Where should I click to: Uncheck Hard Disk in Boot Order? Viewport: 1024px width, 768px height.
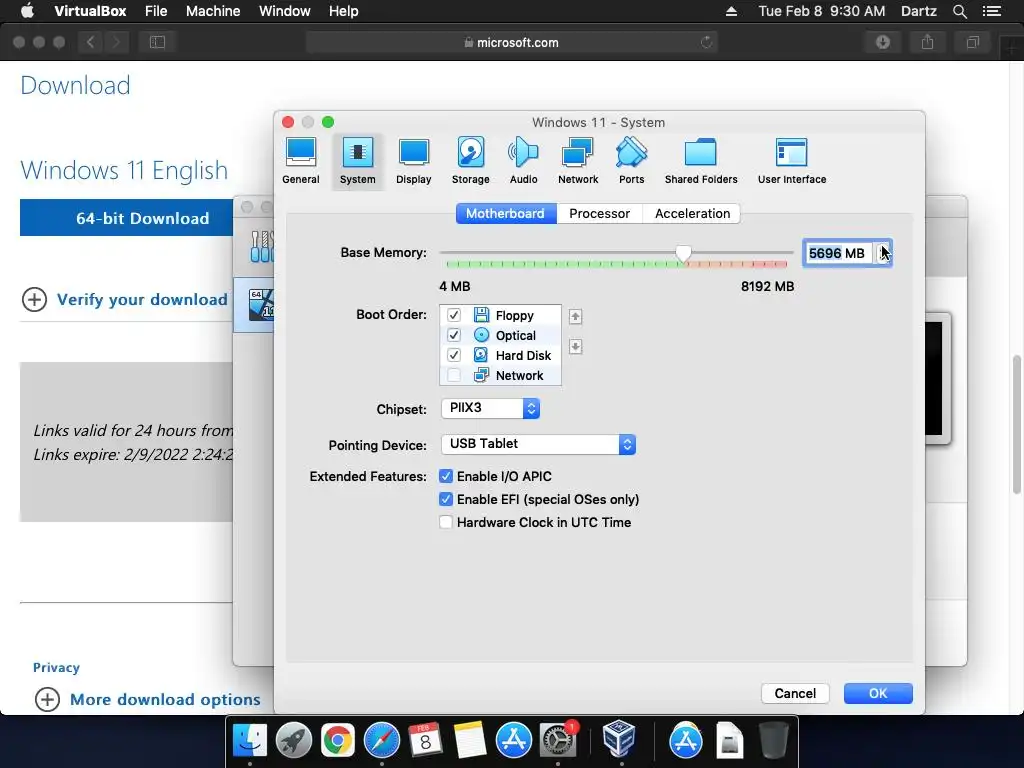(x=454, y=355)
